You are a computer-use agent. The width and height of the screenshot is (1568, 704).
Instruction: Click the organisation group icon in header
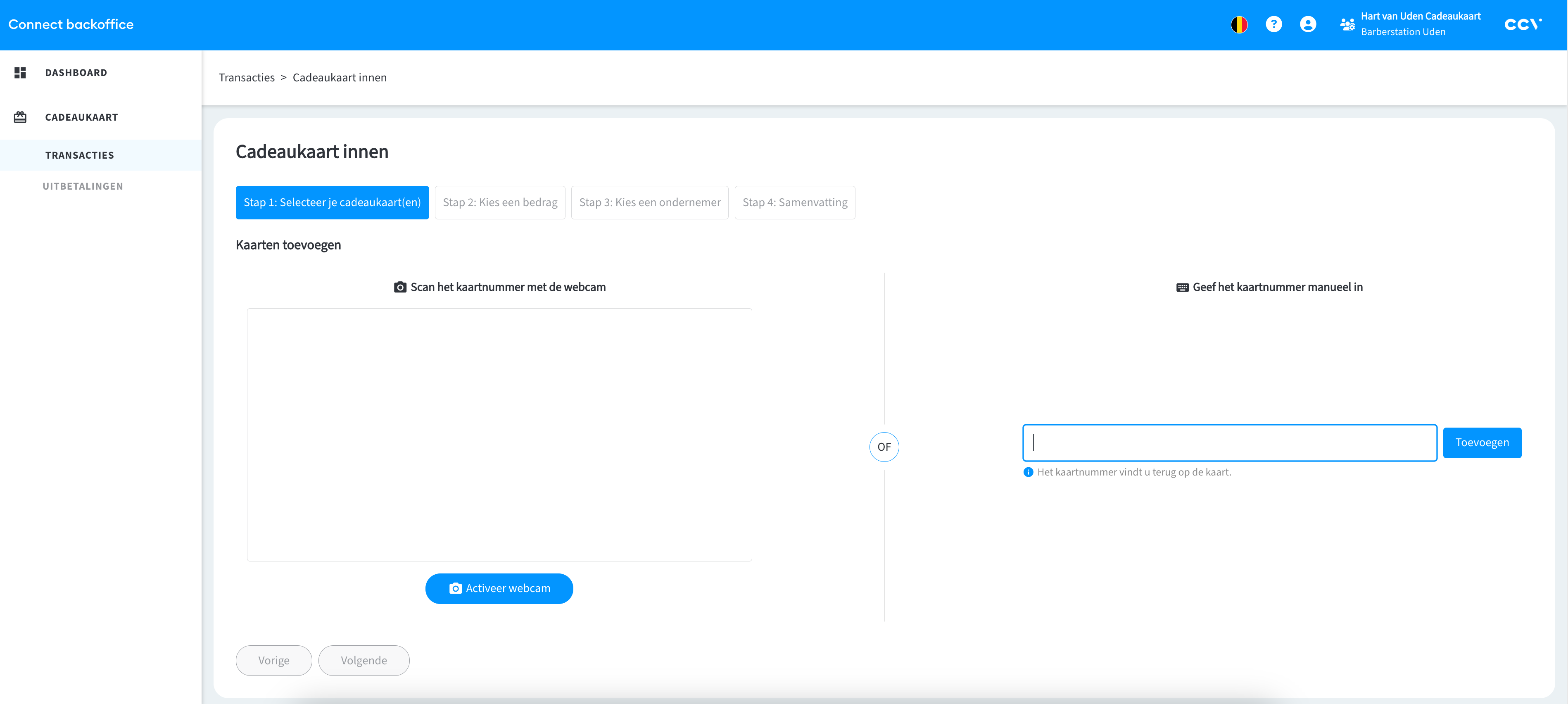1347,24
